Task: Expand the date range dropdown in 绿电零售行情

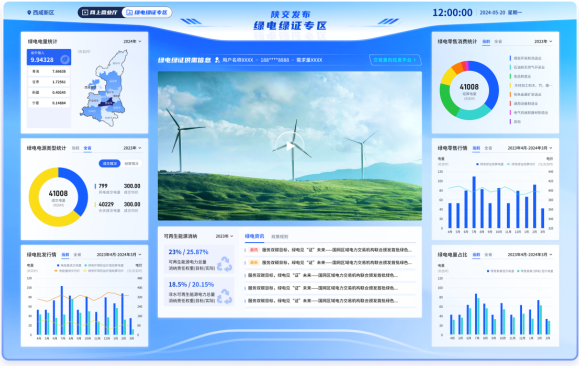Action: pos(530,148)
